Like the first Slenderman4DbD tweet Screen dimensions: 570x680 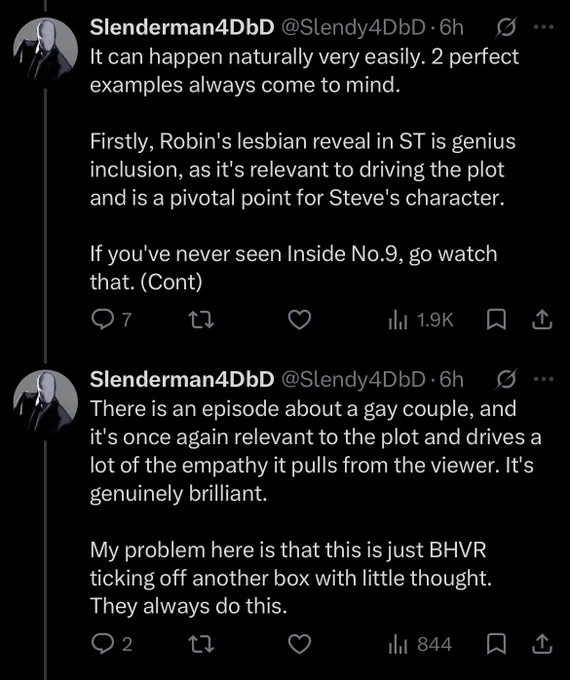(x=300, y=320)
